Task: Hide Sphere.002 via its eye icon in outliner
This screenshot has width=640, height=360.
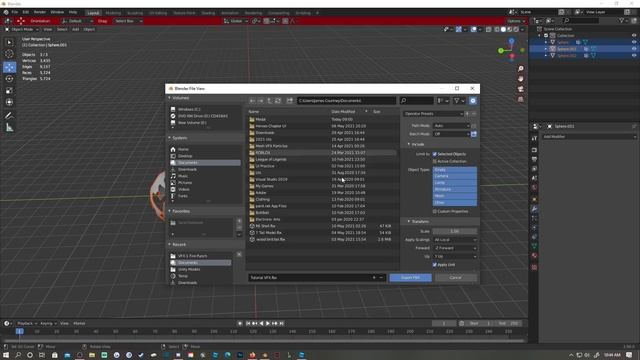Action: [634, 55]
